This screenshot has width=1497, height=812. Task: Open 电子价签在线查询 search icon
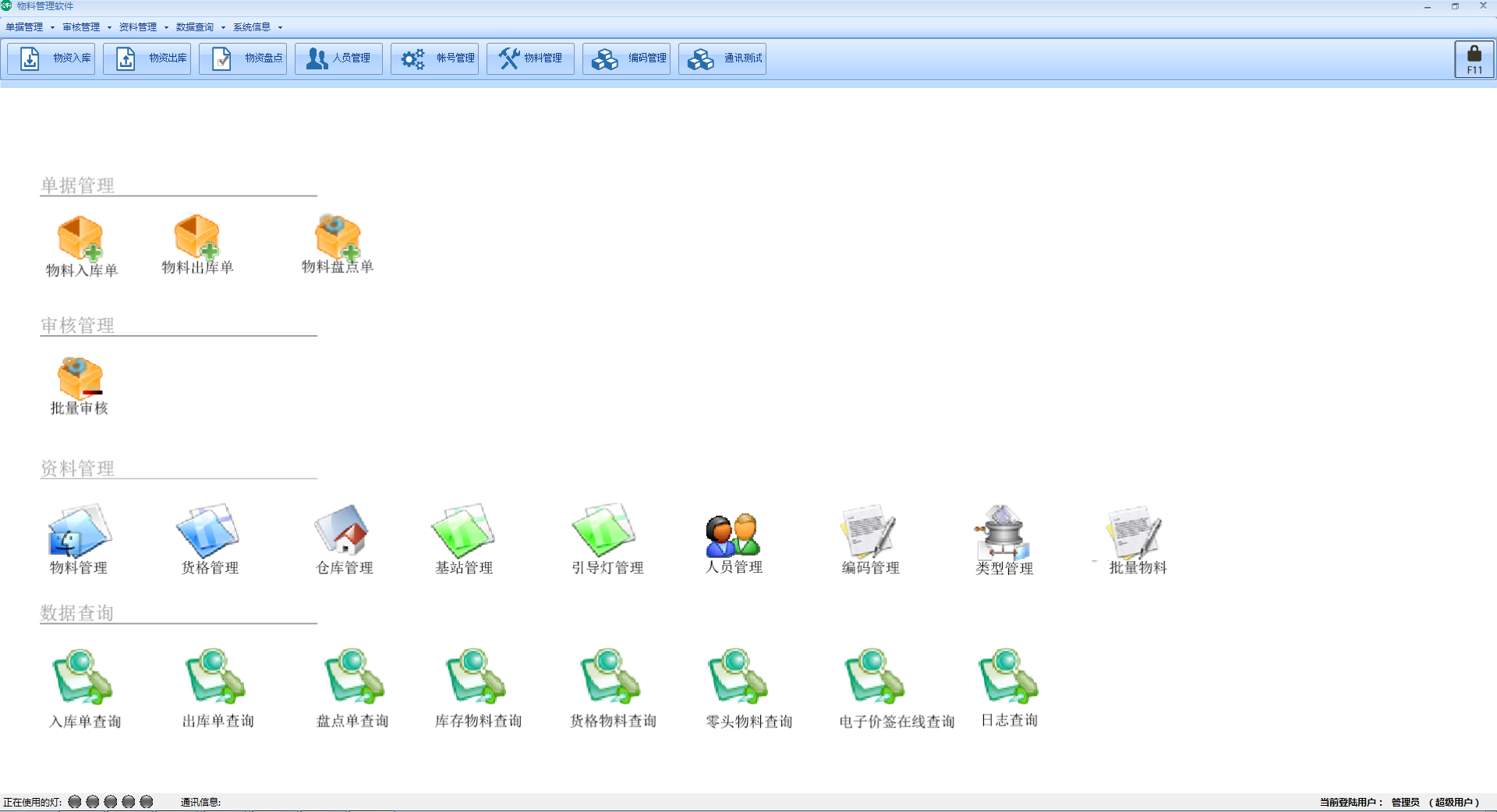(x=875, y=676)
